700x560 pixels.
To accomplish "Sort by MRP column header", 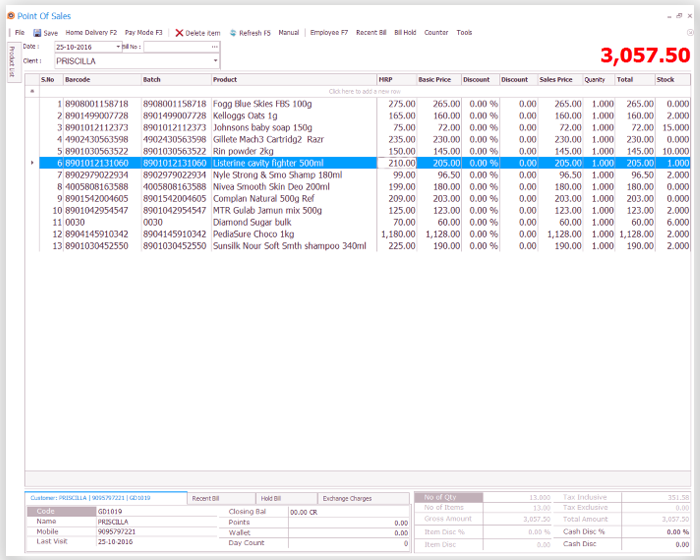I will click(396, 79).
